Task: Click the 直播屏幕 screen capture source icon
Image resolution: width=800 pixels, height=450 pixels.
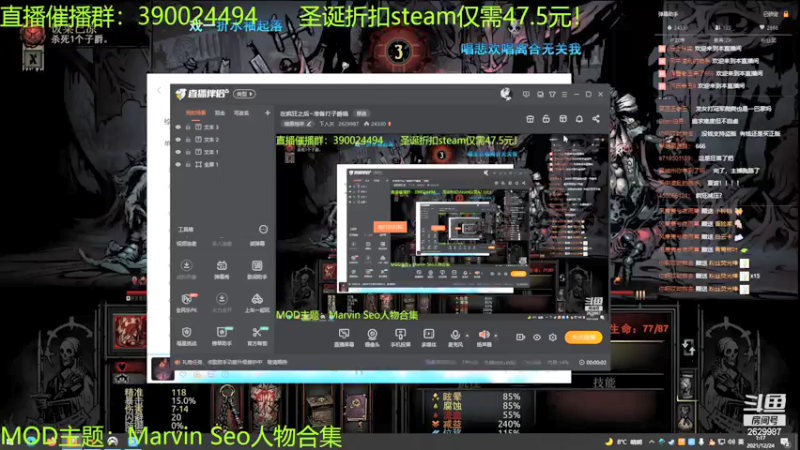Action: 344,334
